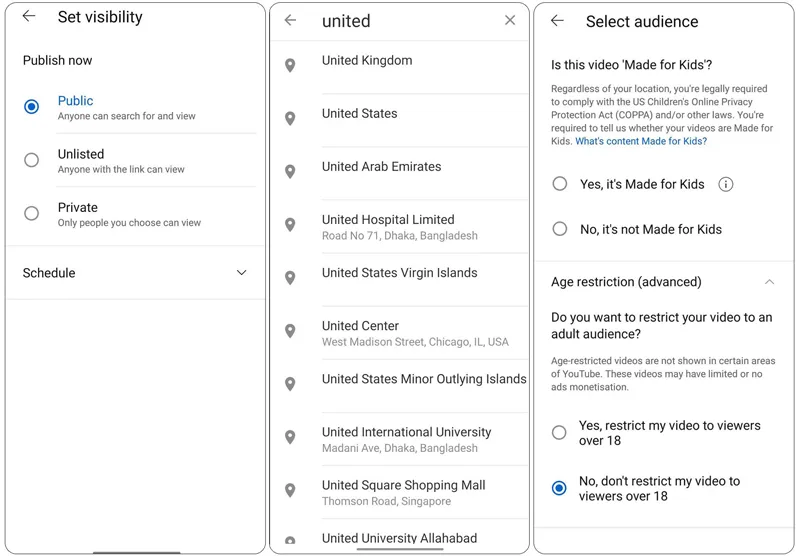Select the Unlisted visibility option
Image resolution: width=800 pixels, height=556 pixels.
[x=32, y=160]
